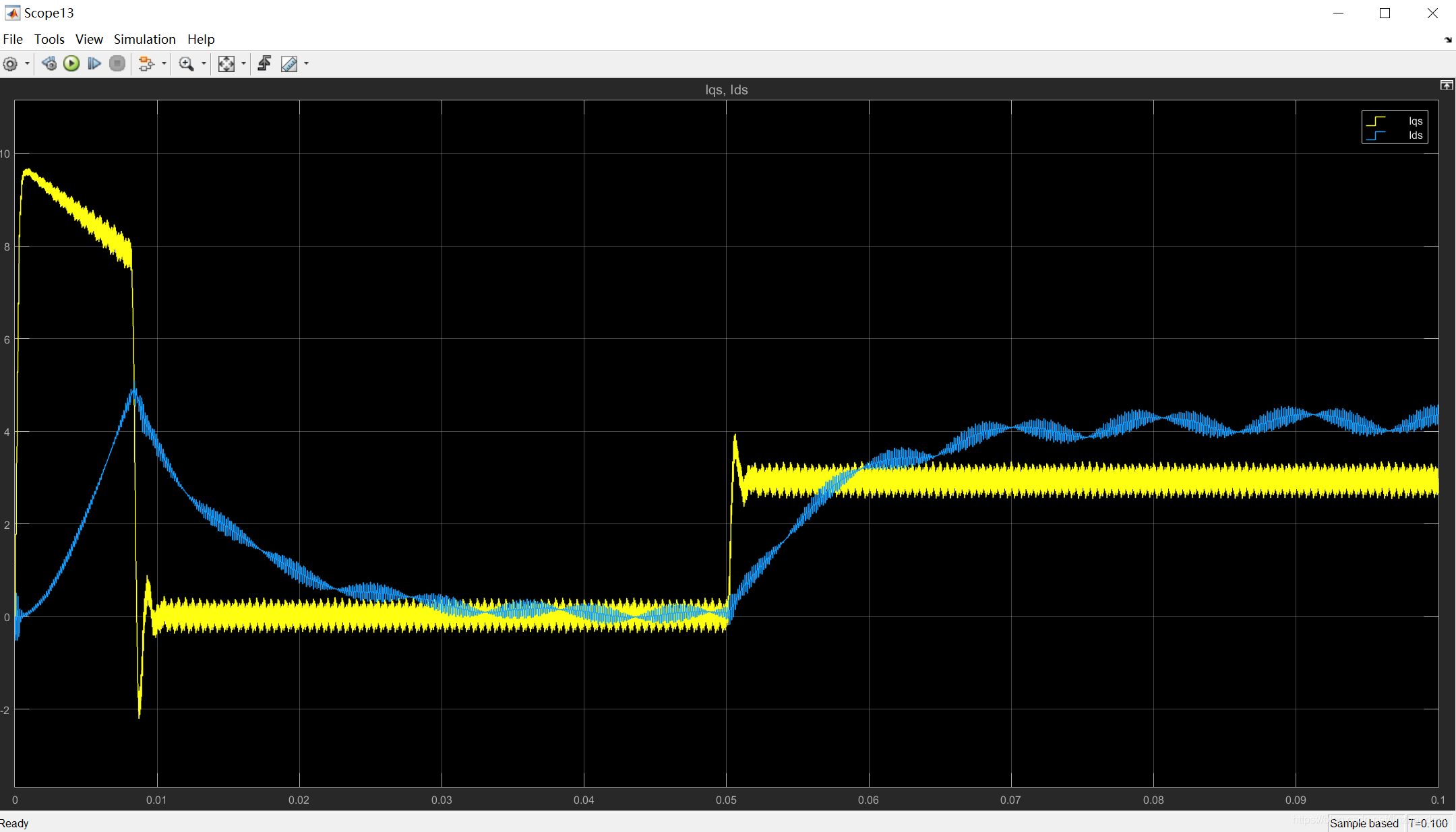This screenshot has height=832, width=1456.
Task: Click the Sample based status text
Action: [x=1364, y=823]
